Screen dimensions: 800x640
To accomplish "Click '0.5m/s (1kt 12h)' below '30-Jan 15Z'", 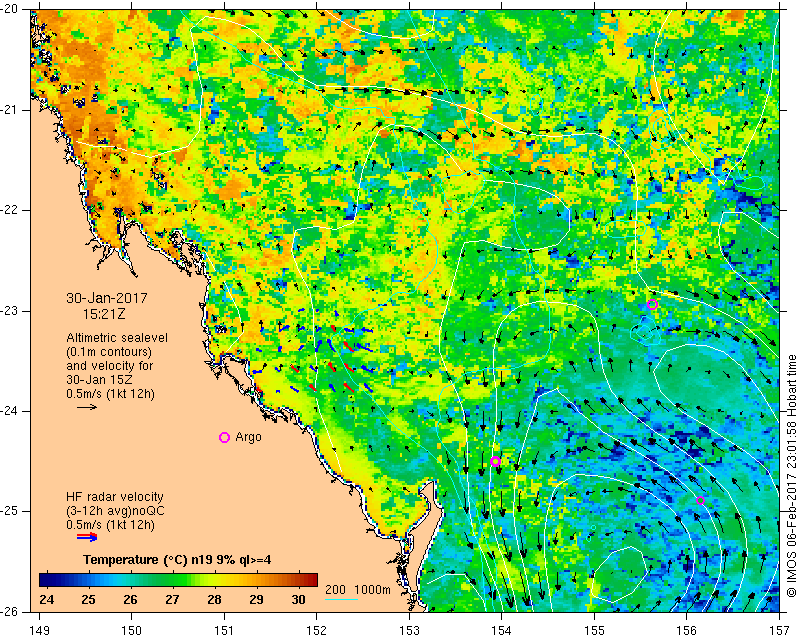I will (110, 394).
